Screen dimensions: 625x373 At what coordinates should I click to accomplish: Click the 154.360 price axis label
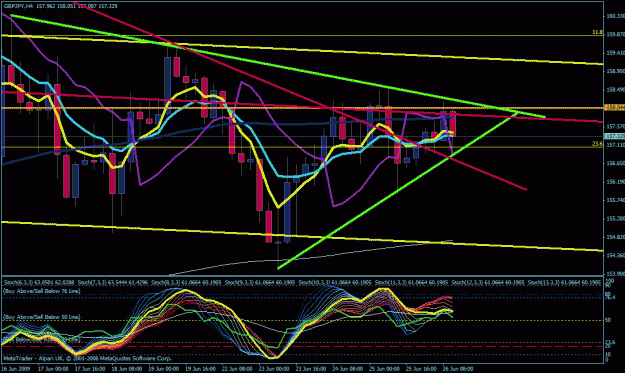615,255
